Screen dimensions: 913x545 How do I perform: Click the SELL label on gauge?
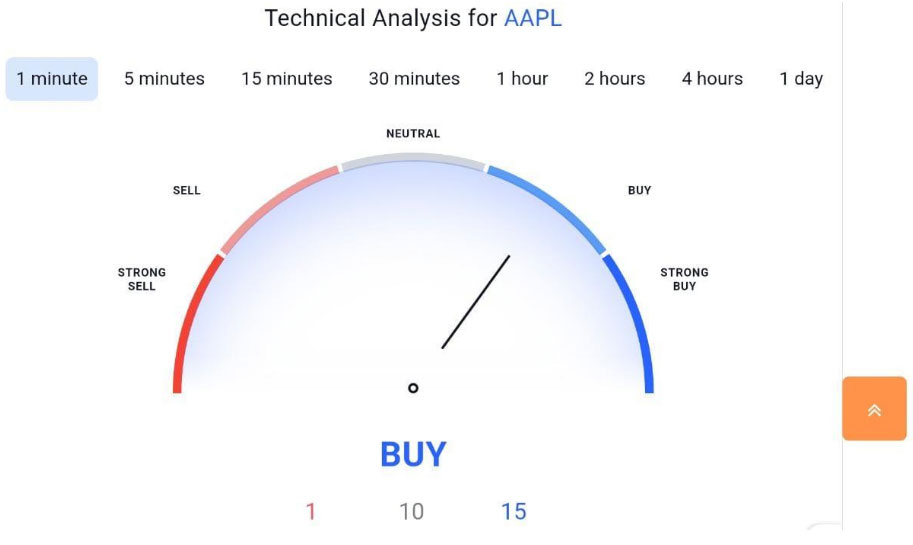(x=187, y=190)
